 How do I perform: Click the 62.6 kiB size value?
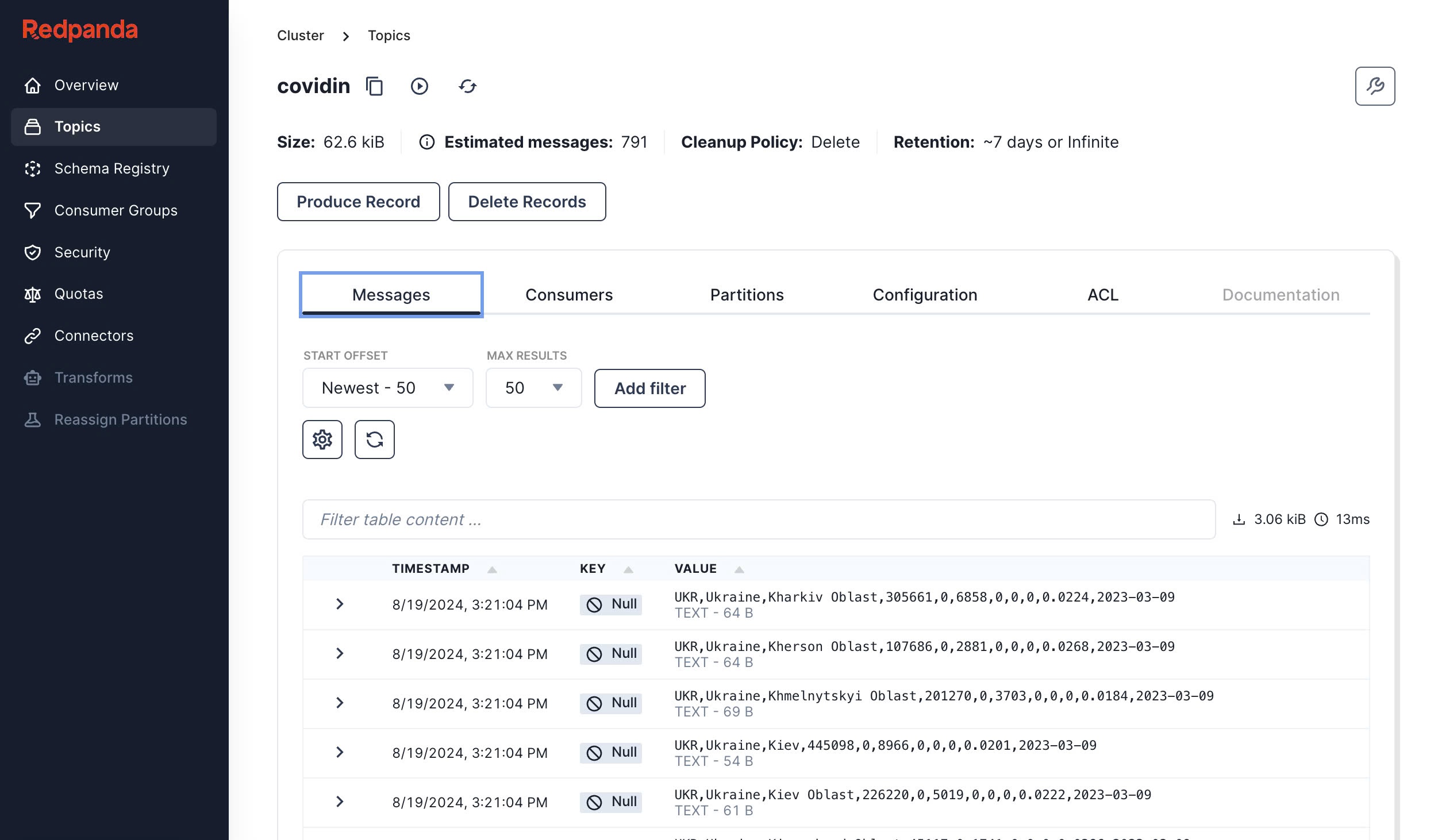pos(354,142)
